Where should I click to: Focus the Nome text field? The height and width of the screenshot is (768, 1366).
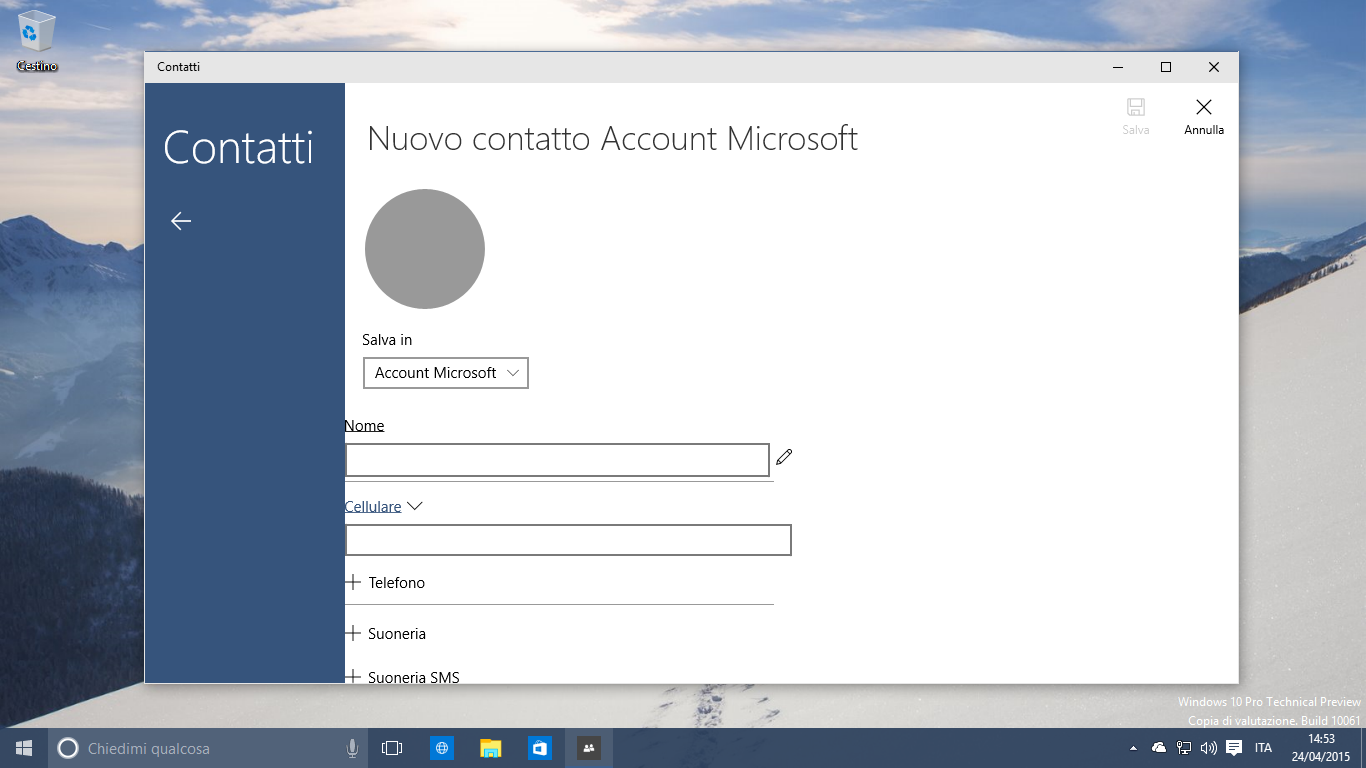tap(557, 460)
